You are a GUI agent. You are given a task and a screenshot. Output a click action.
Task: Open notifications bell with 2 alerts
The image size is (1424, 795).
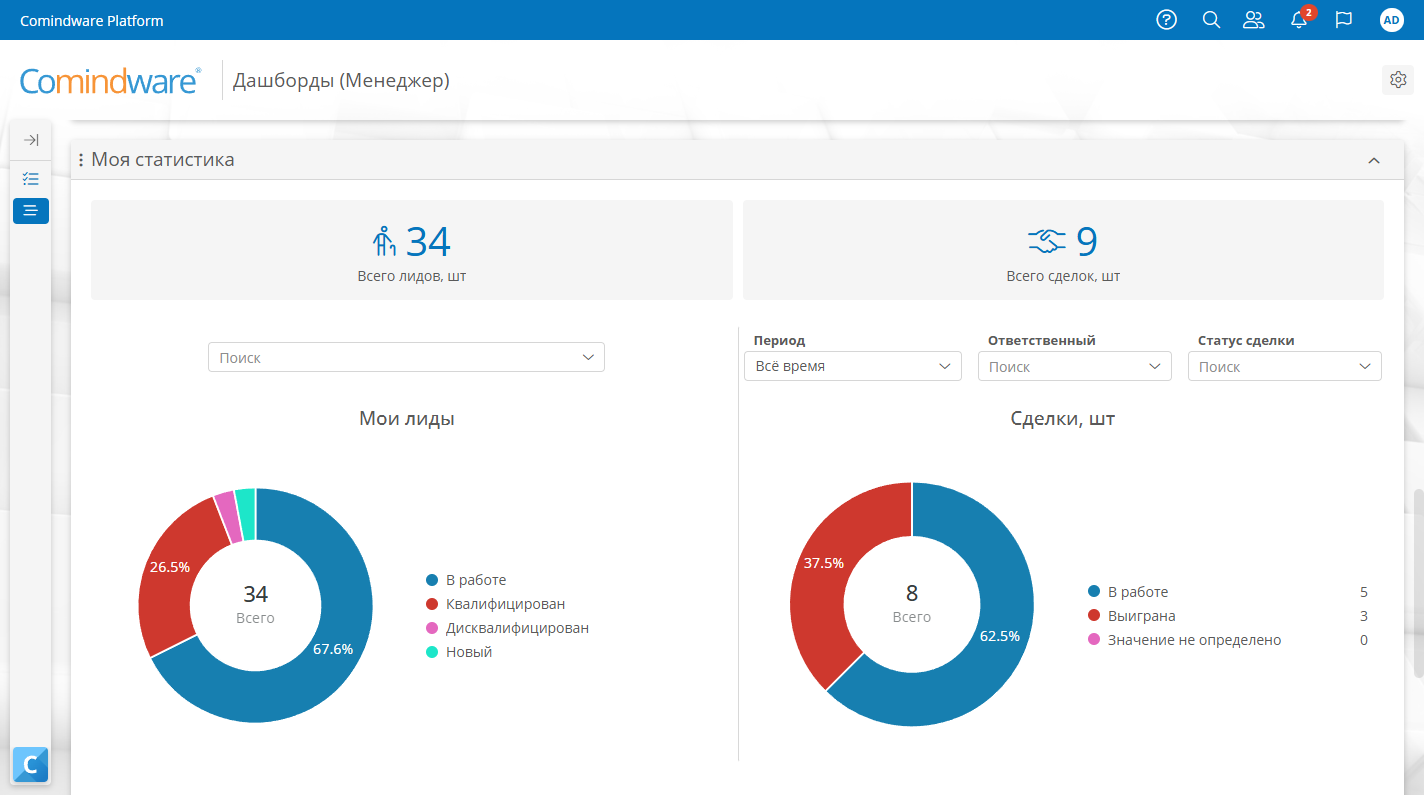pyautogui.click(x=1299, y=20)
